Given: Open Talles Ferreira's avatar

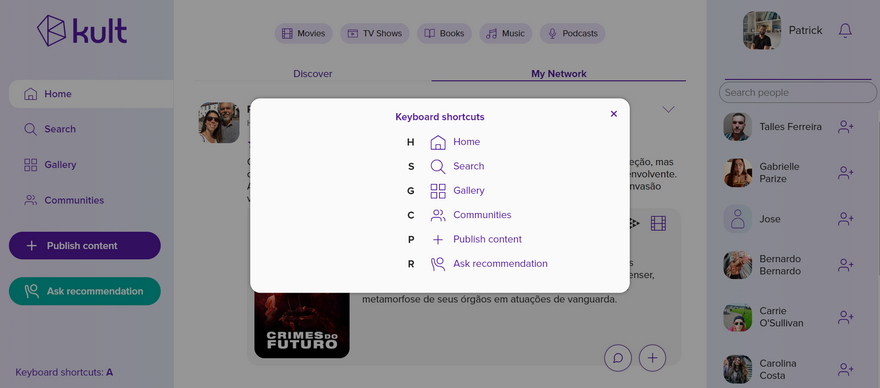Looking at the screenshot, I should click(737, 127).
